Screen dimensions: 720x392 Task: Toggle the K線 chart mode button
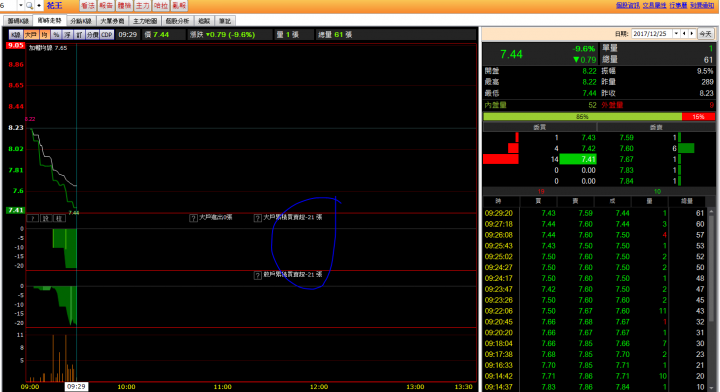tap(16, 34)
